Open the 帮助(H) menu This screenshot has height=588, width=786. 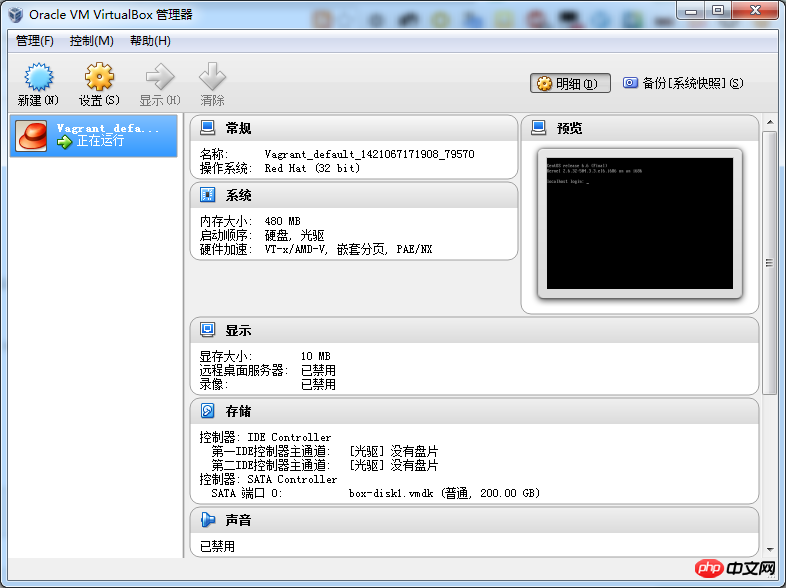150,41
